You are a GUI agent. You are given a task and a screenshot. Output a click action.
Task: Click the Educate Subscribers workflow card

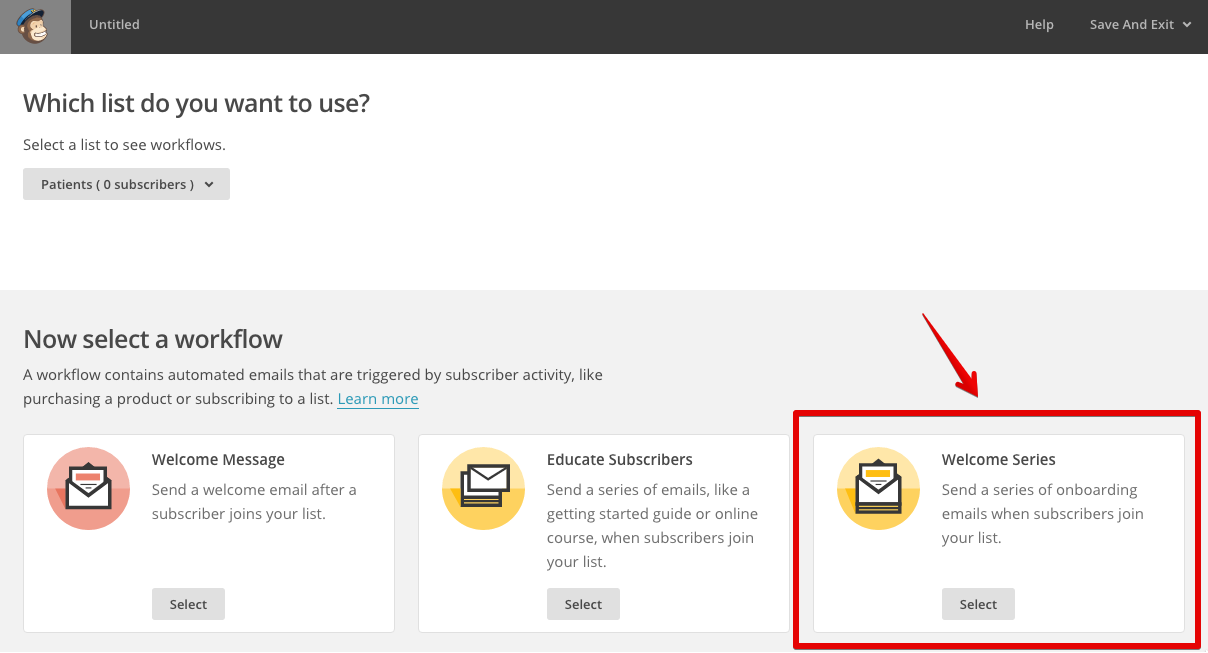click(x=603, y=532)
